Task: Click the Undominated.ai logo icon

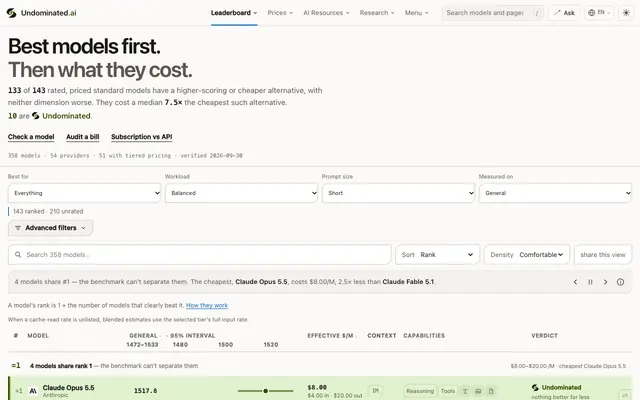Action: tap(11, 13)
